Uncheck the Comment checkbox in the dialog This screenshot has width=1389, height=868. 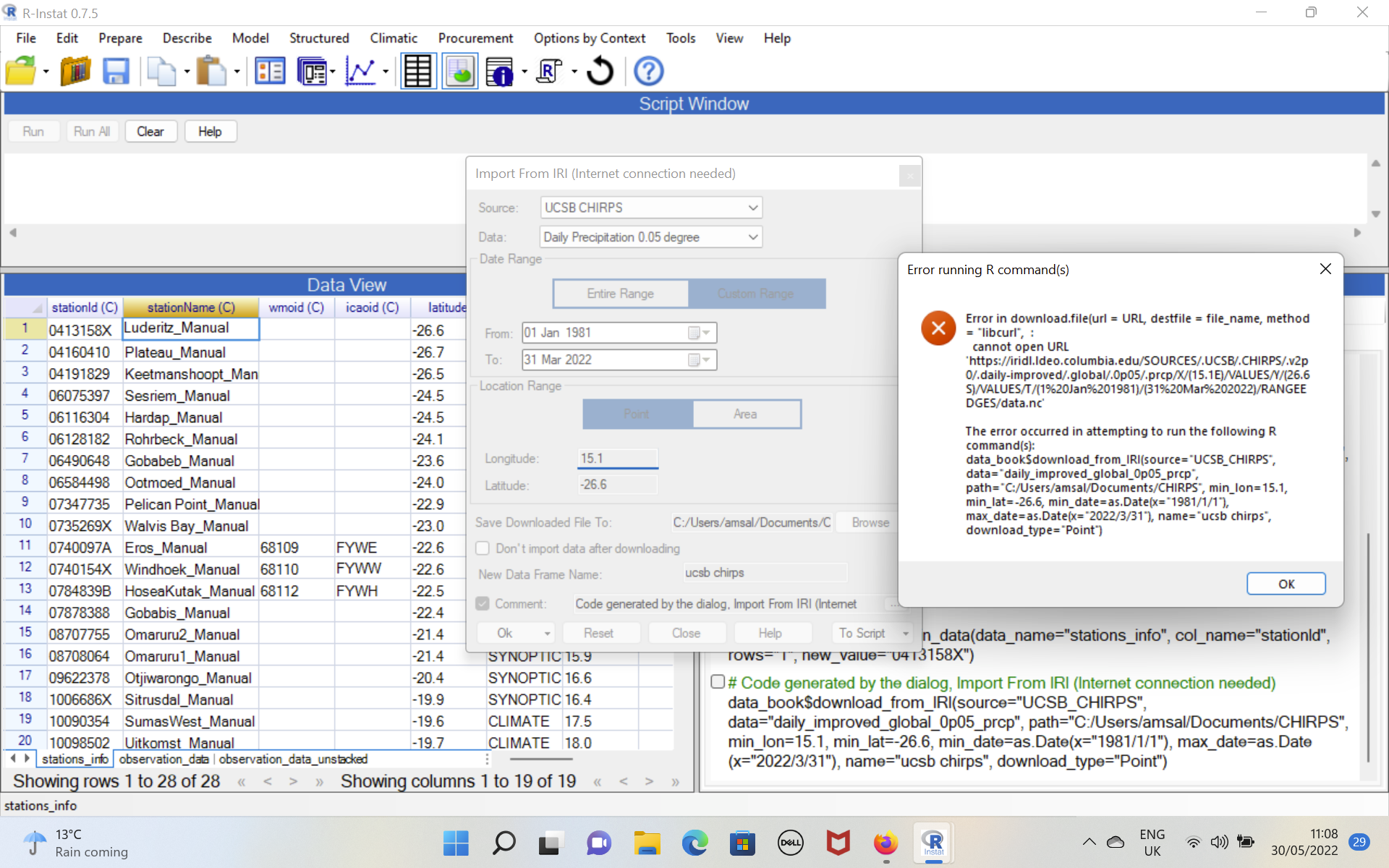click(x=483, y=603)
